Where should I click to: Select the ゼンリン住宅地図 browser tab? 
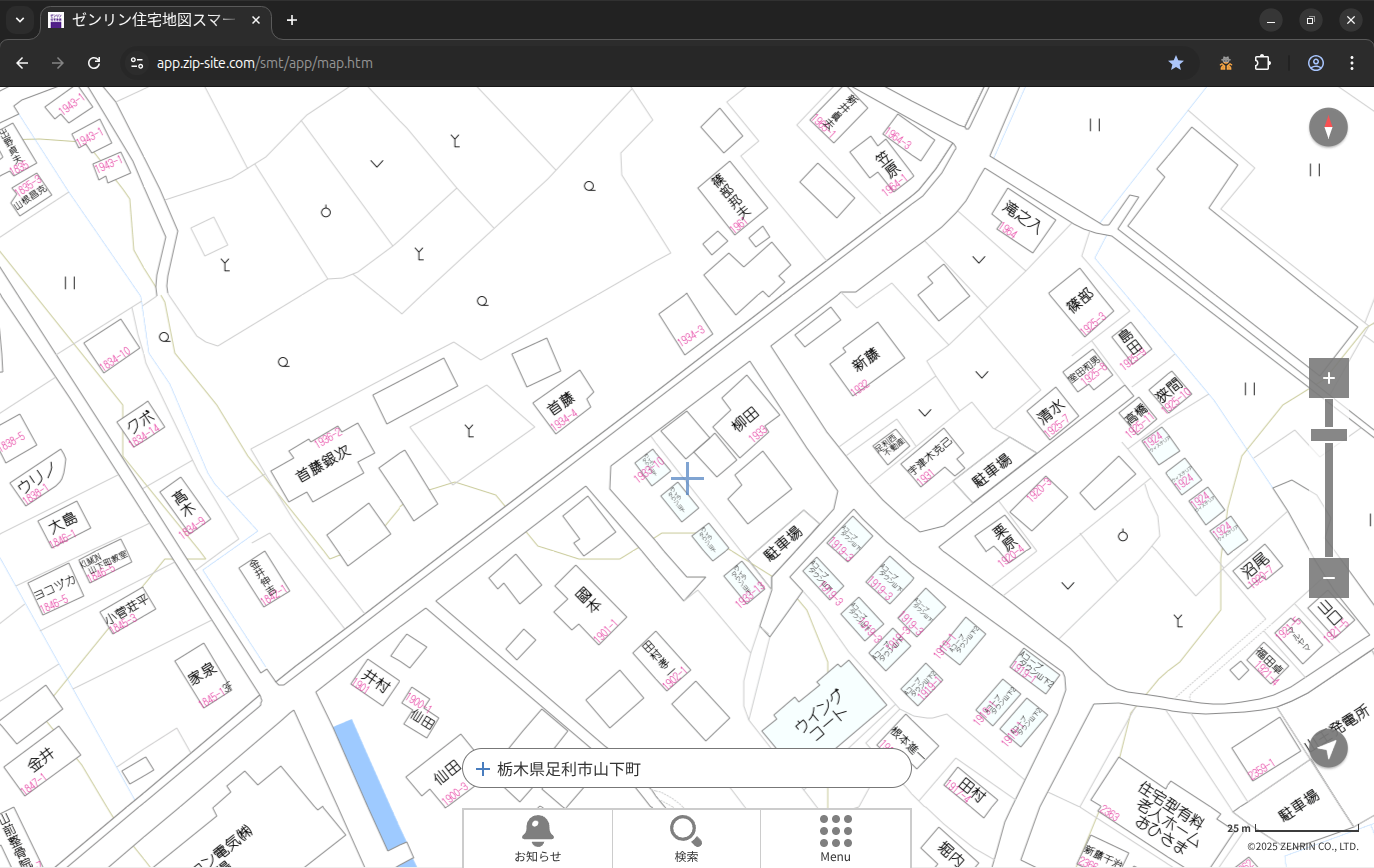point(155,20)
